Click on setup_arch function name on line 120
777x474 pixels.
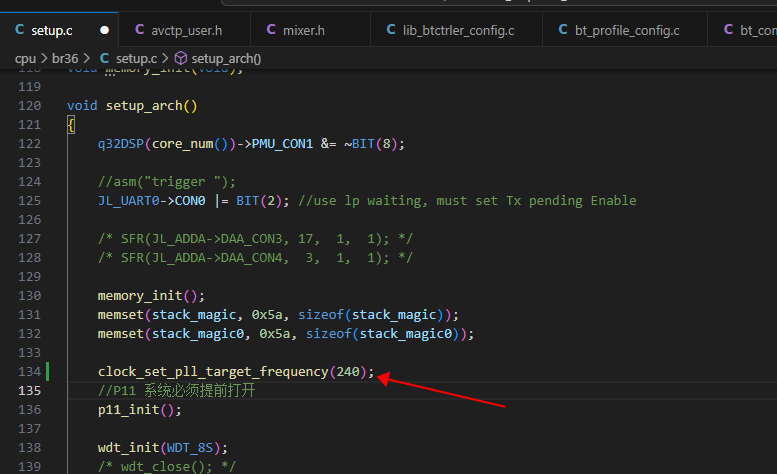pyautogui.click(x=144, y=105)
